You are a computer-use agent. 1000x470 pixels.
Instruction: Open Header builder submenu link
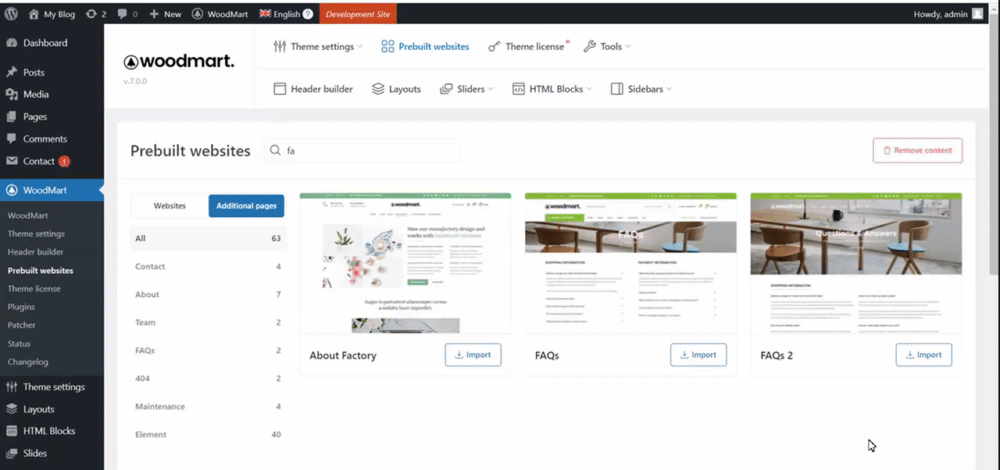point(35,252)
